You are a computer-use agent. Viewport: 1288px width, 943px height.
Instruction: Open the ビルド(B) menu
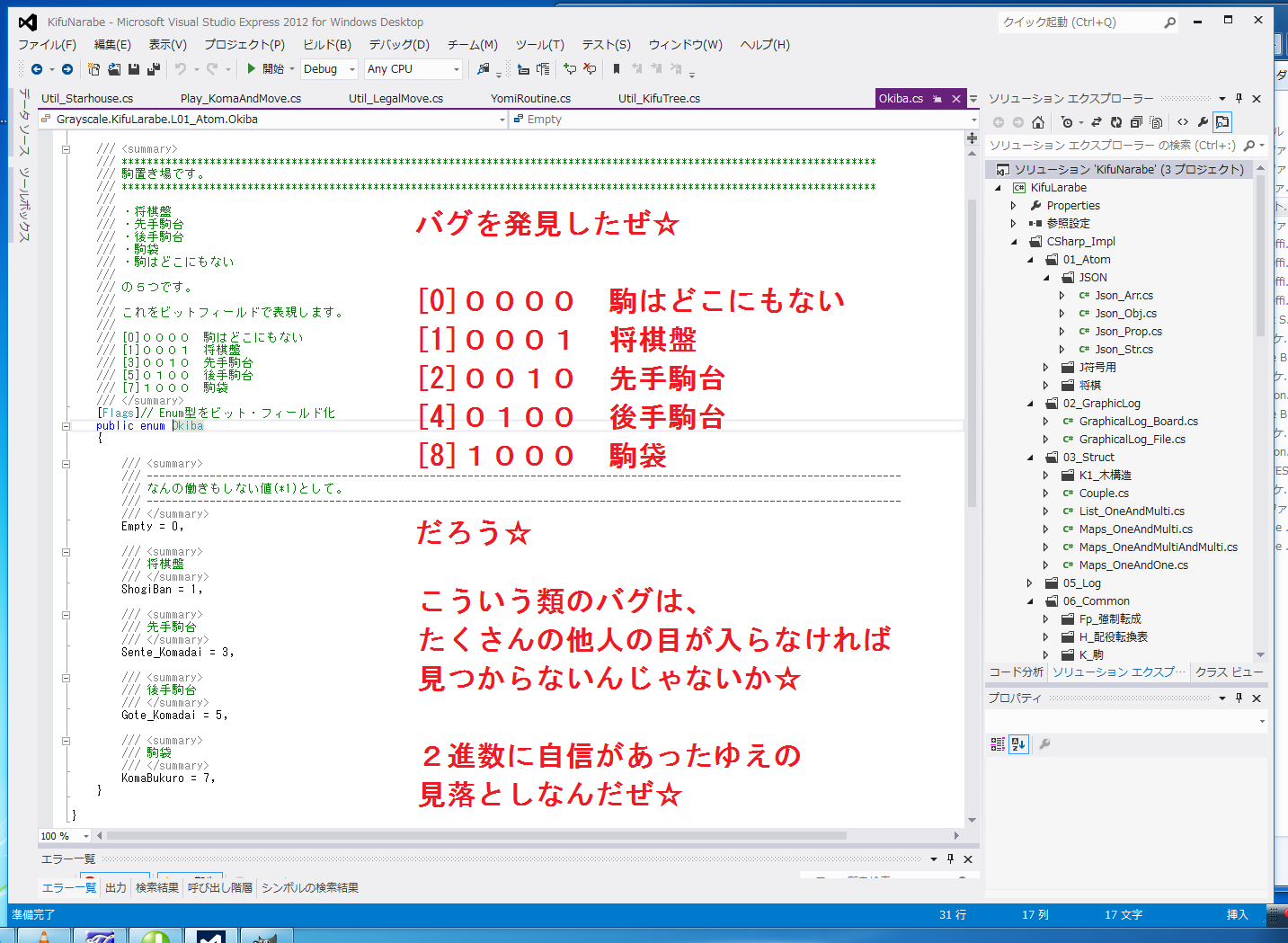click(327, 45)
